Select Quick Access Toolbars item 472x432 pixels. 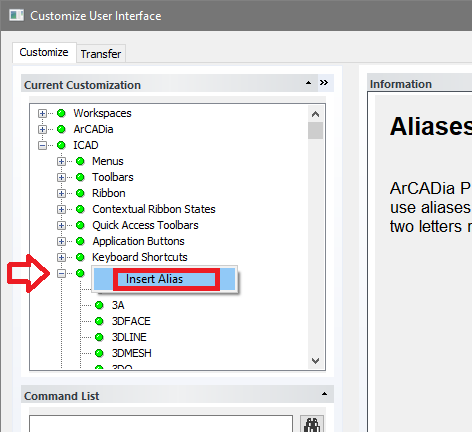click(x=145, y=225)
